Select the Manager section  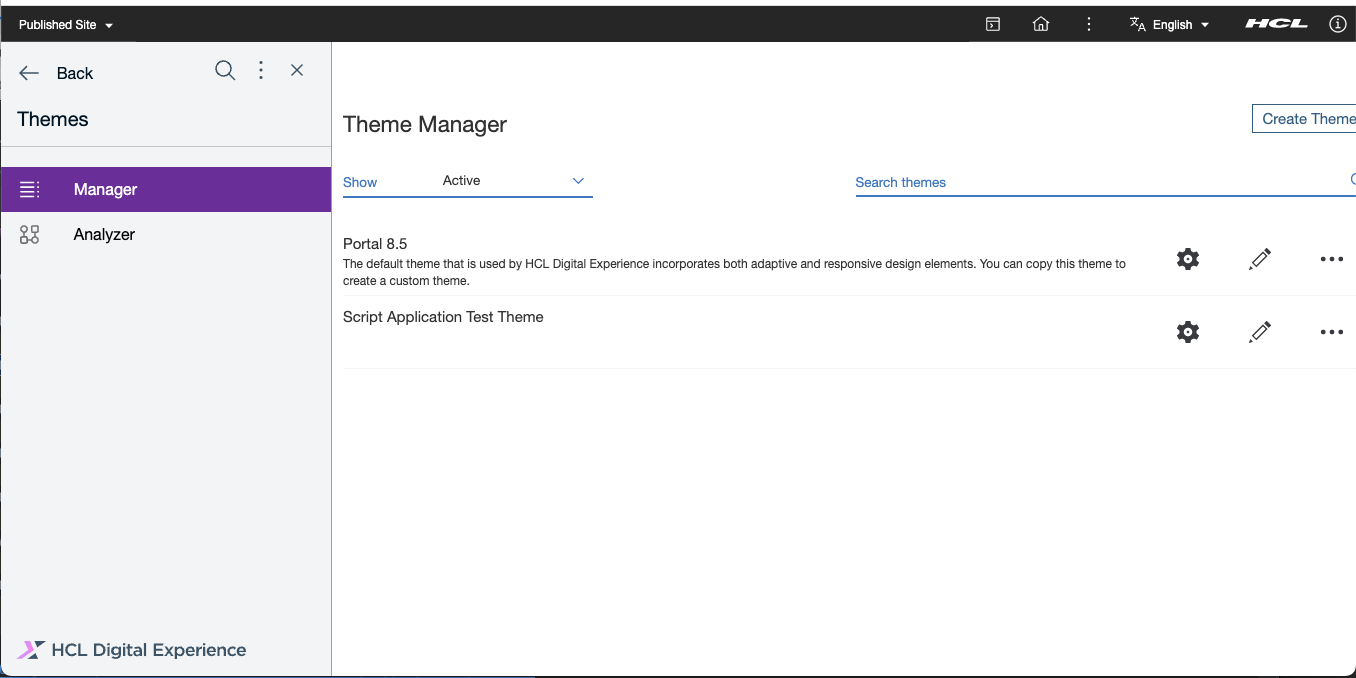pos(105,189)
